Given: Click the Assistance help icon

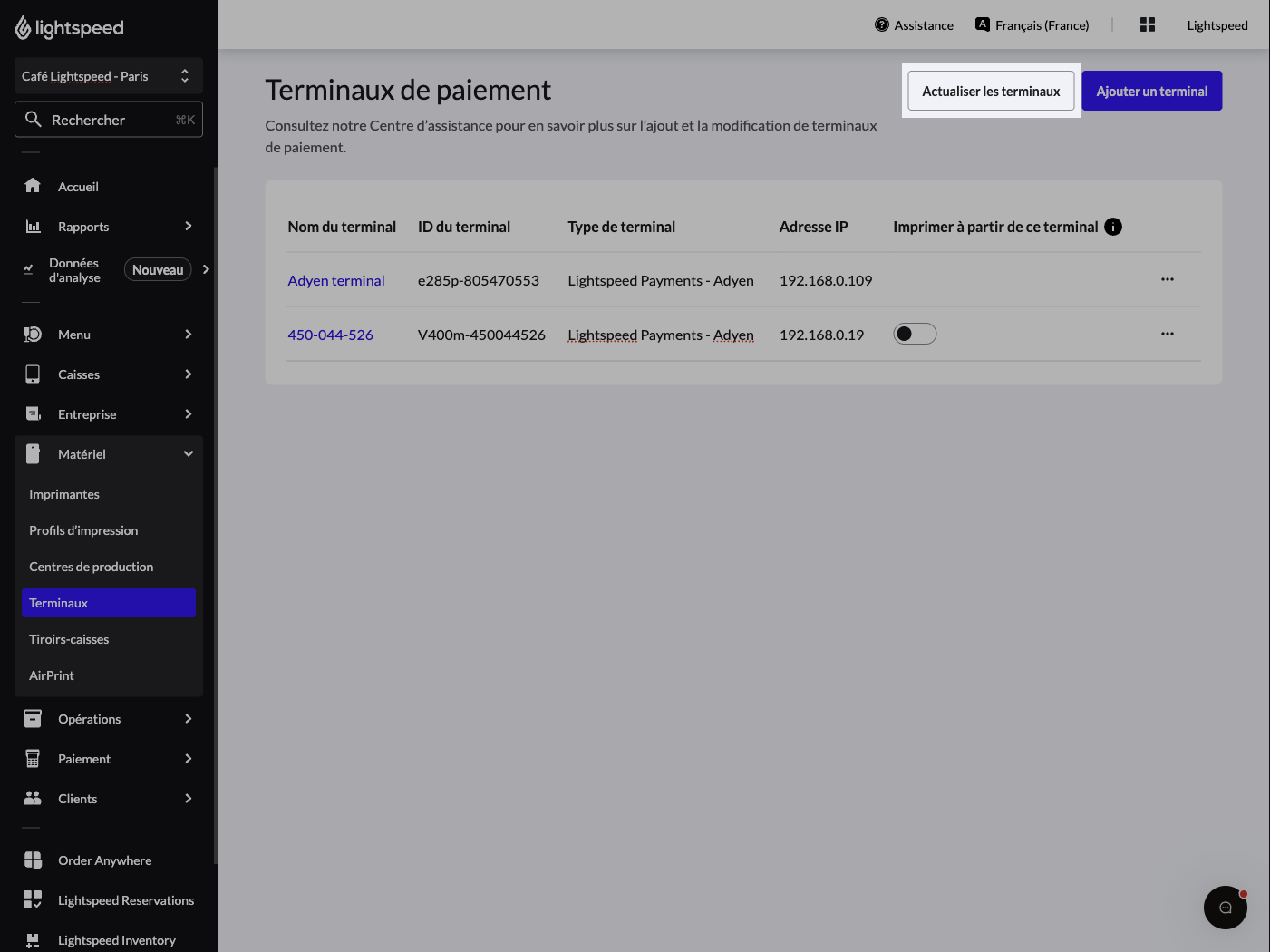Looking at the screenshot, I should (881, 24).
